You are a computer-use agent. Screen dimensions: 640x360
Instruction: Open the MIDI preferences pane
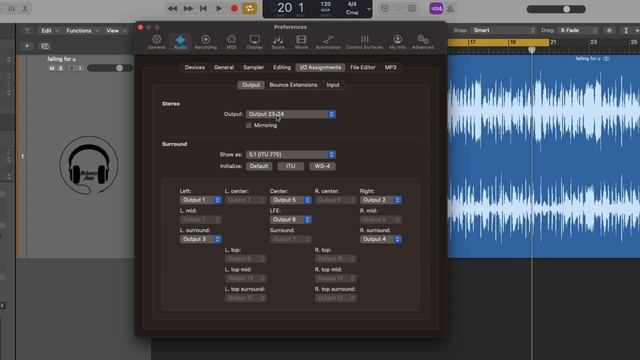[x=231, y=42]
